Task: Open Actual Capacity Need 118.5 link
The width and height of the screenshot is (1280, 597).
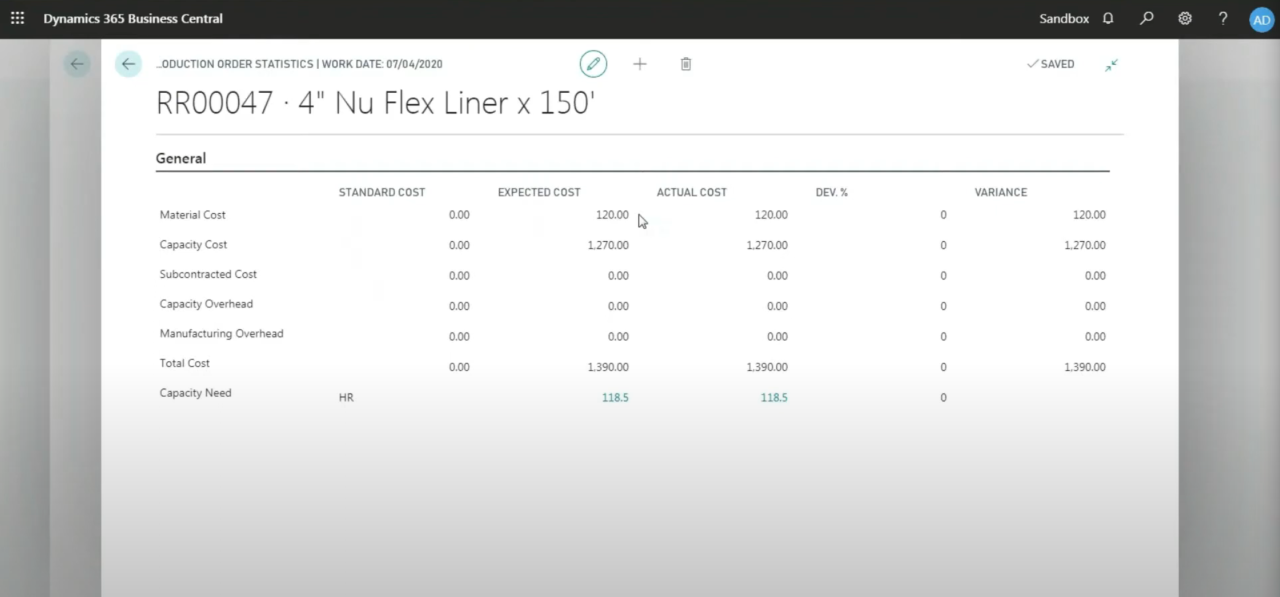Action: [x=774, y=397]
